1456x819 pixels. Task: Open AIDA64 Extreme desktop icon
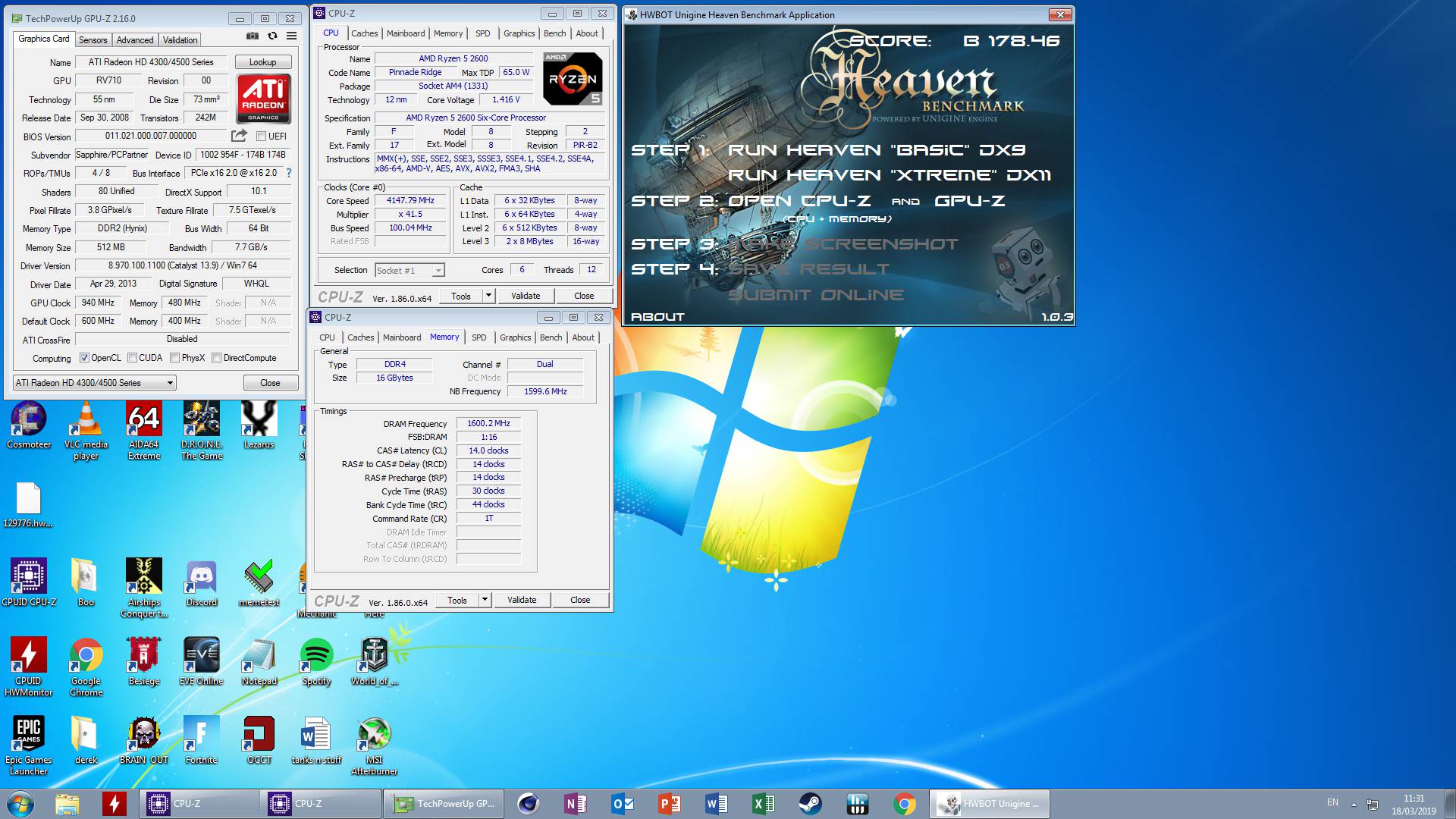tap(144, 431)
